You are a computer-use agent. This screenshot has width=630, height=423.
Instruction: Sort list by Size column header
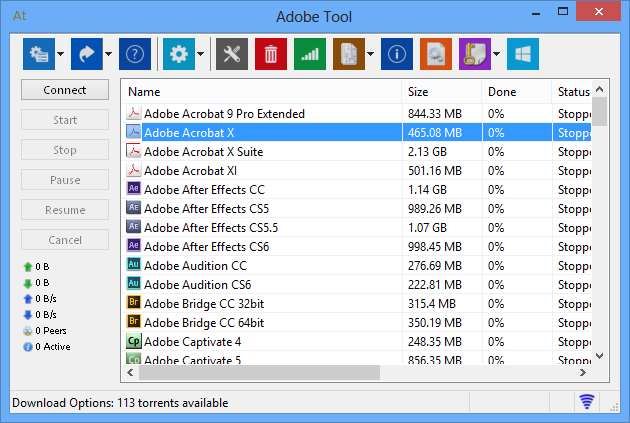point(442,92)
